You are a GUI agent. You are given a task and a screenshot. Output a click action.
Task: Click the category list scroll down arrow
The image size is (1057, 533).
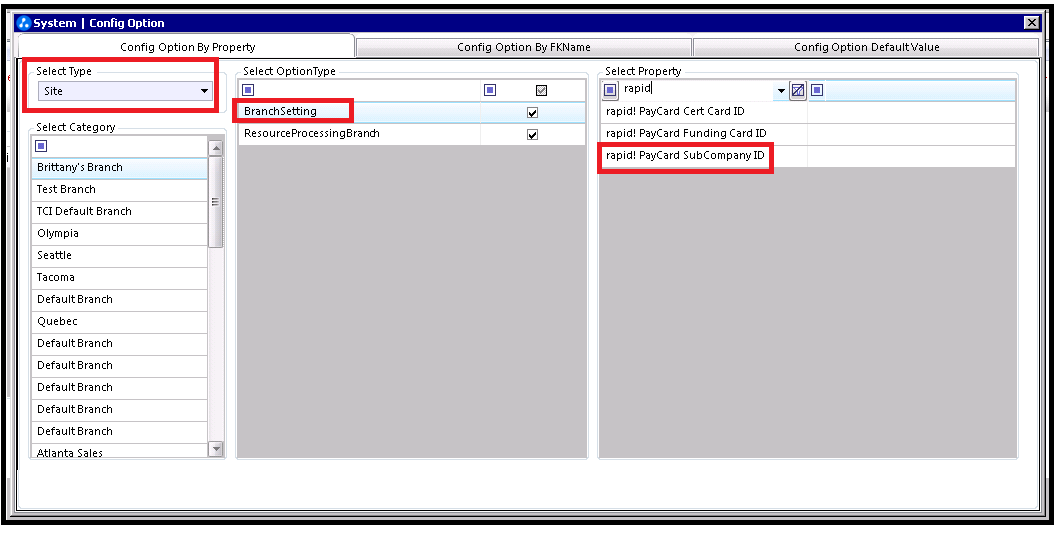[216, 448]
